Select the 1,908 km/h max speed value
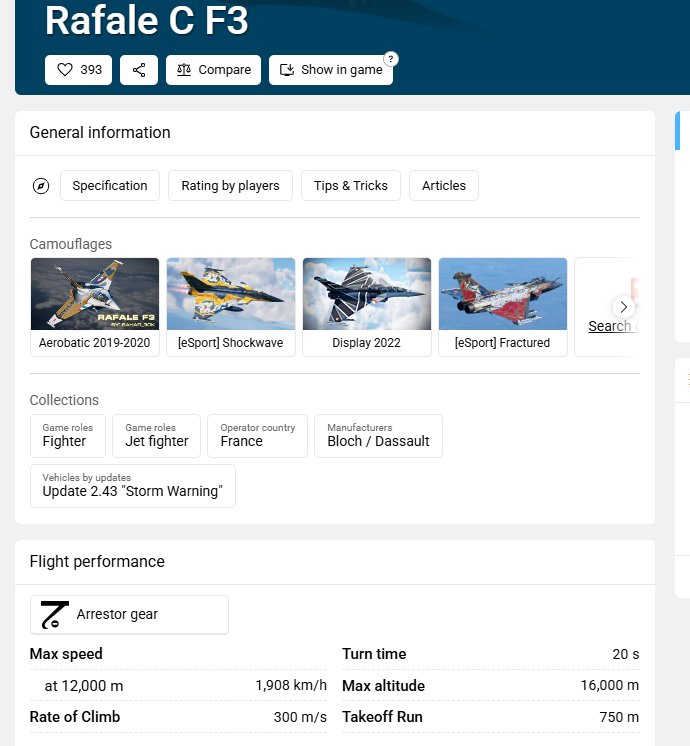The image size is (690, 746). 291,686
